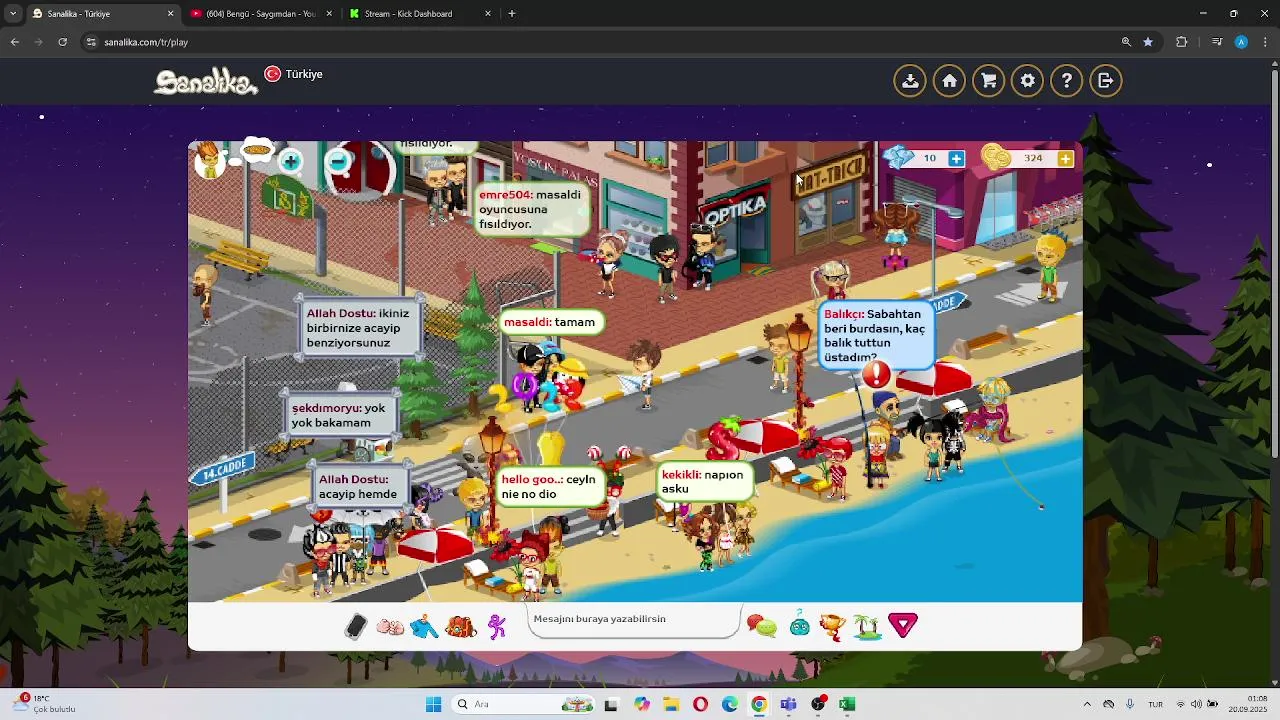
Task: Click the gold coins currency icon
Action: coord(996,157)
